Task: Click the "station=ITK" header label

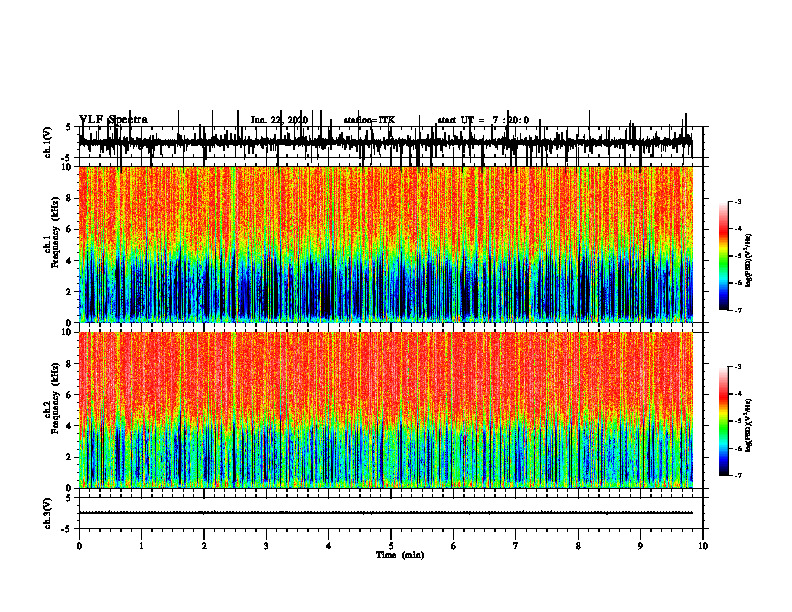Action: pos(369,120)
